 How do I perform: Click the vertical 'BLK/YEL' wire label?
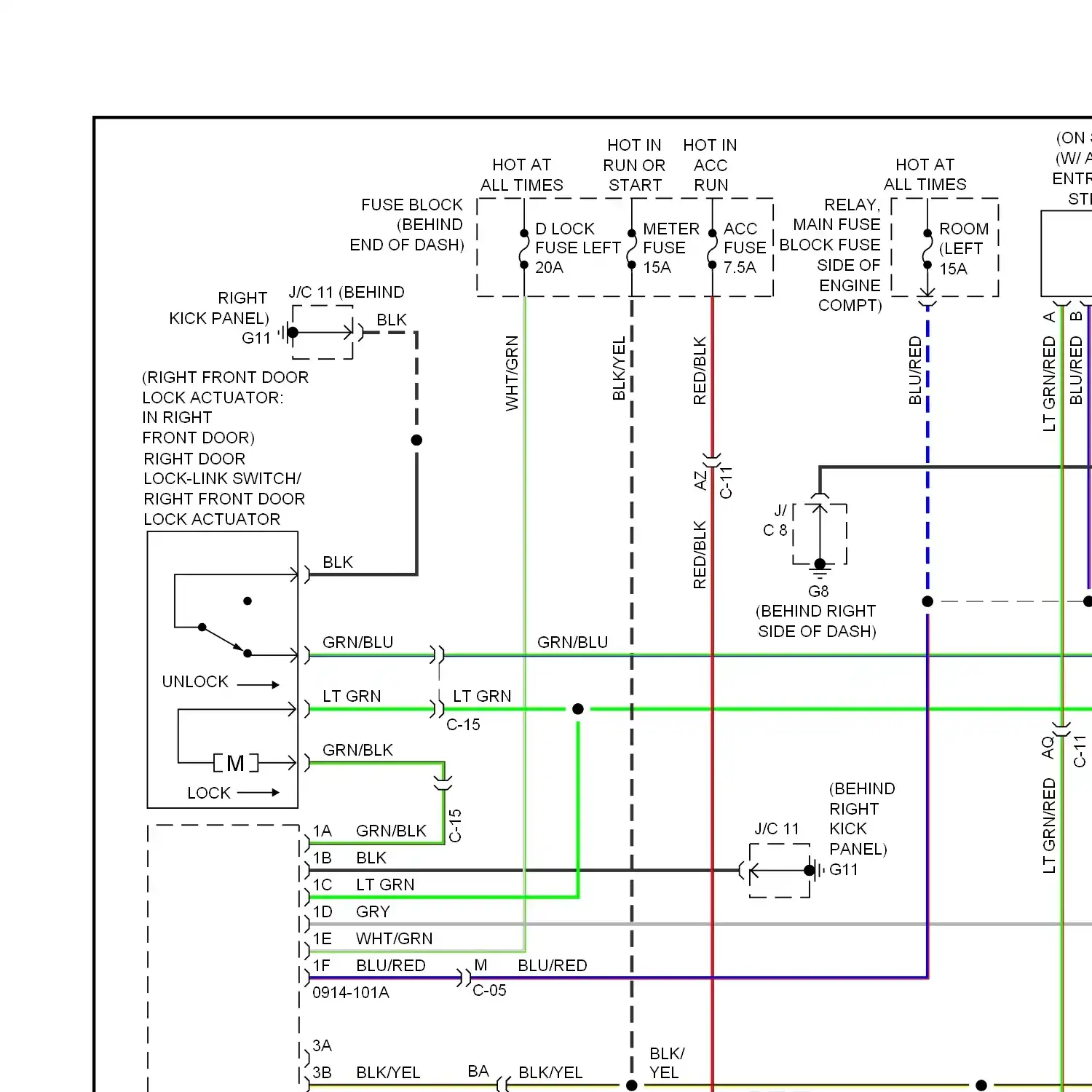click(619, 368)
